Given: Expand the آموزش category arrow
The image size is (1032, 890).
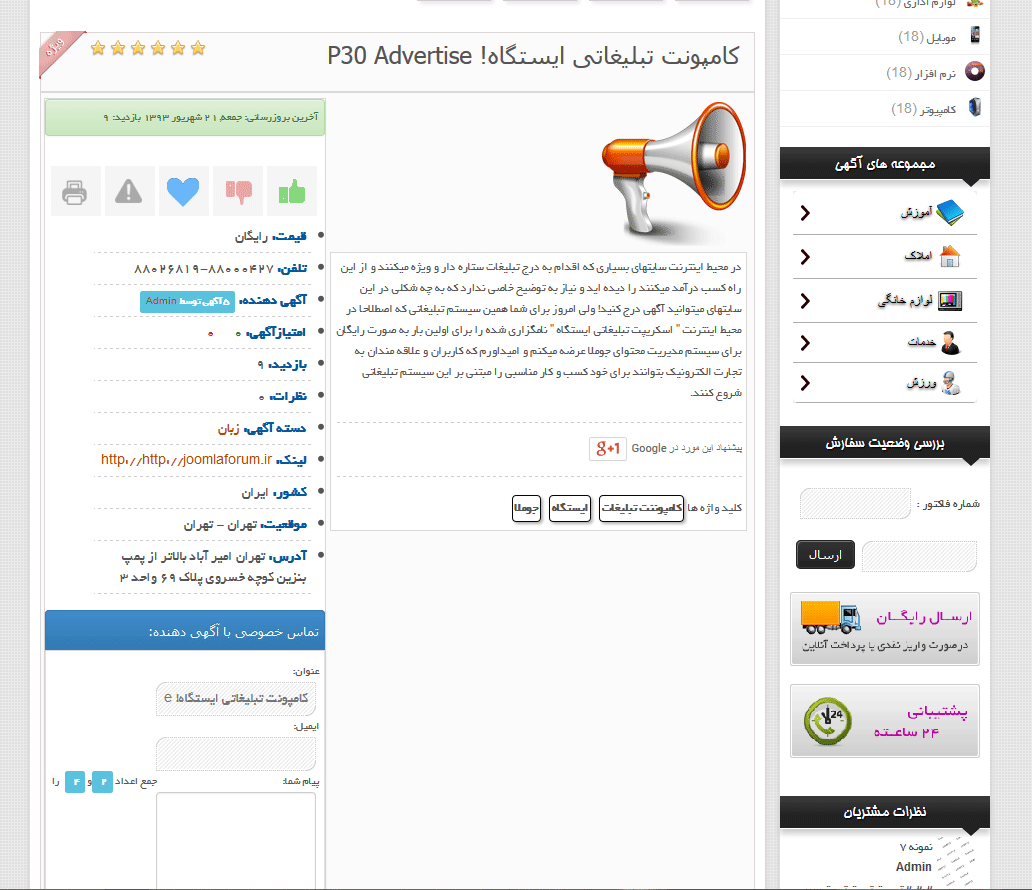Looking at the screenshot, I should [805, 213].
